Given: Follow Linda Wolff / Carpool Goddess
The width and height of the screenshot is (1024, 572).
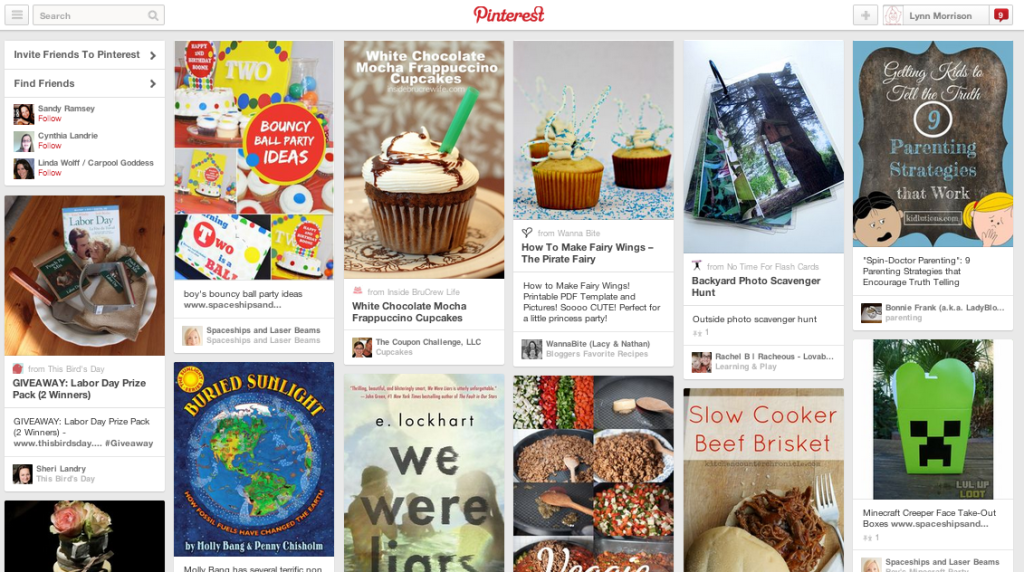Looking at the screenshot, I should (50, 173).
